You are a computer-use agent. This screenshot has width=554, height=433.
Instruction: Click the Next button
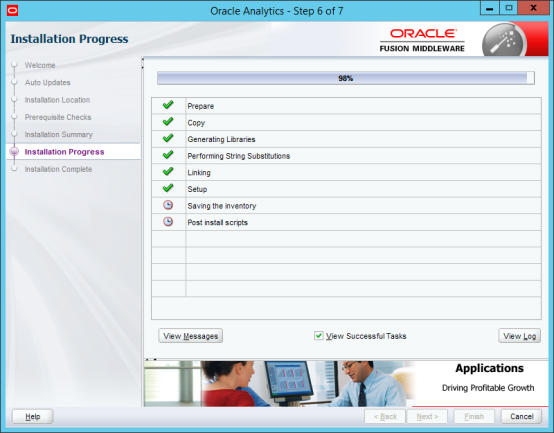[x=427, y=416]
